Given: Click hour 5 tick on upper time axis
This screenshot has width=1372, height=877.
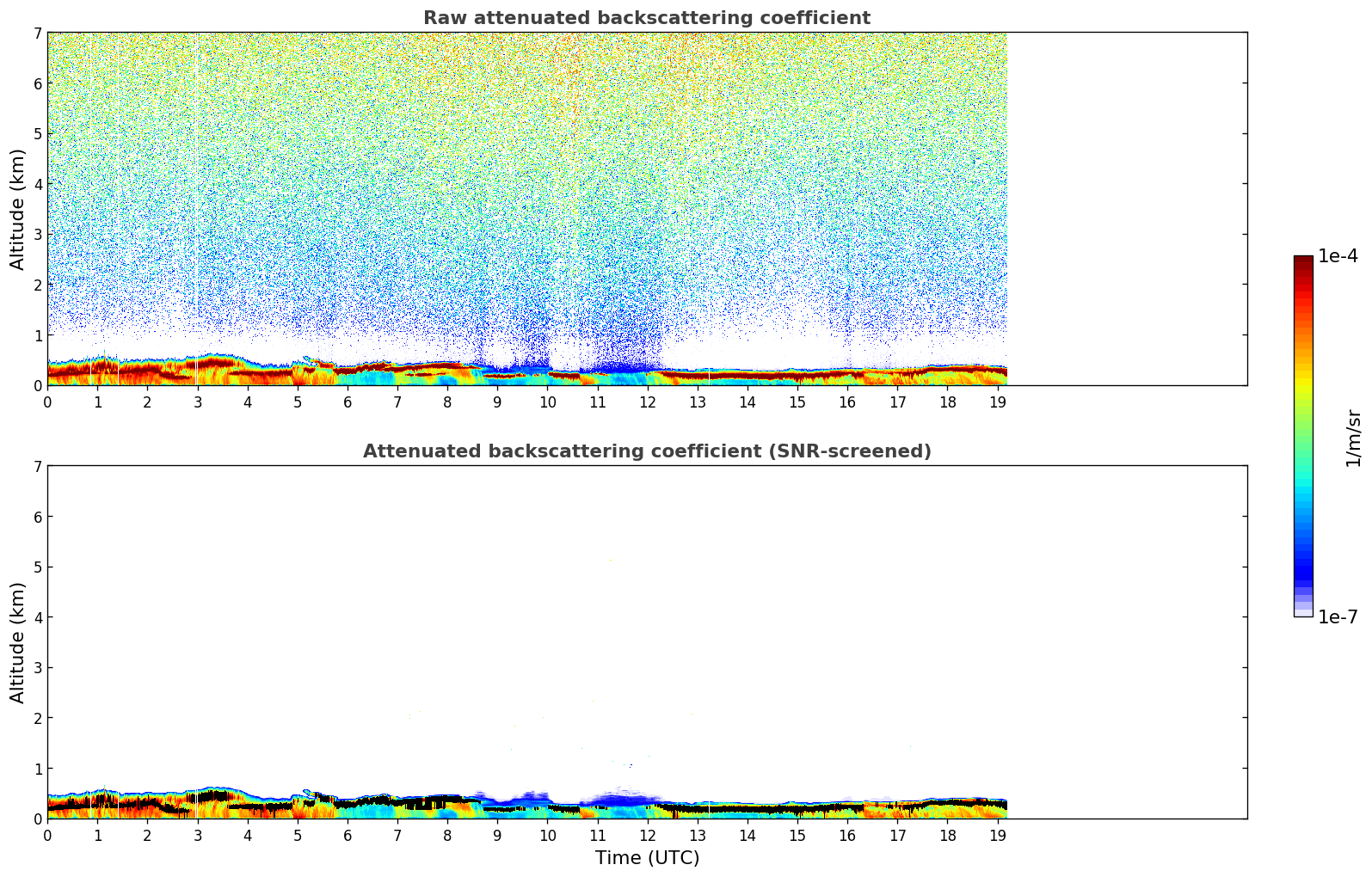Looking at the screenshot, I should [x=298, y=402].
